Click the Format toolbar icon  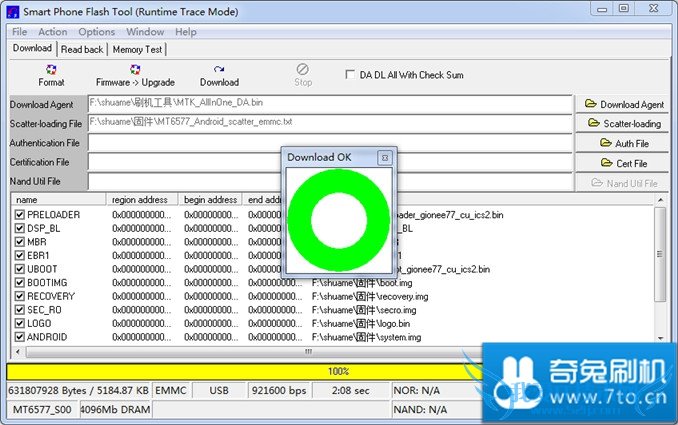pos(51,74)
